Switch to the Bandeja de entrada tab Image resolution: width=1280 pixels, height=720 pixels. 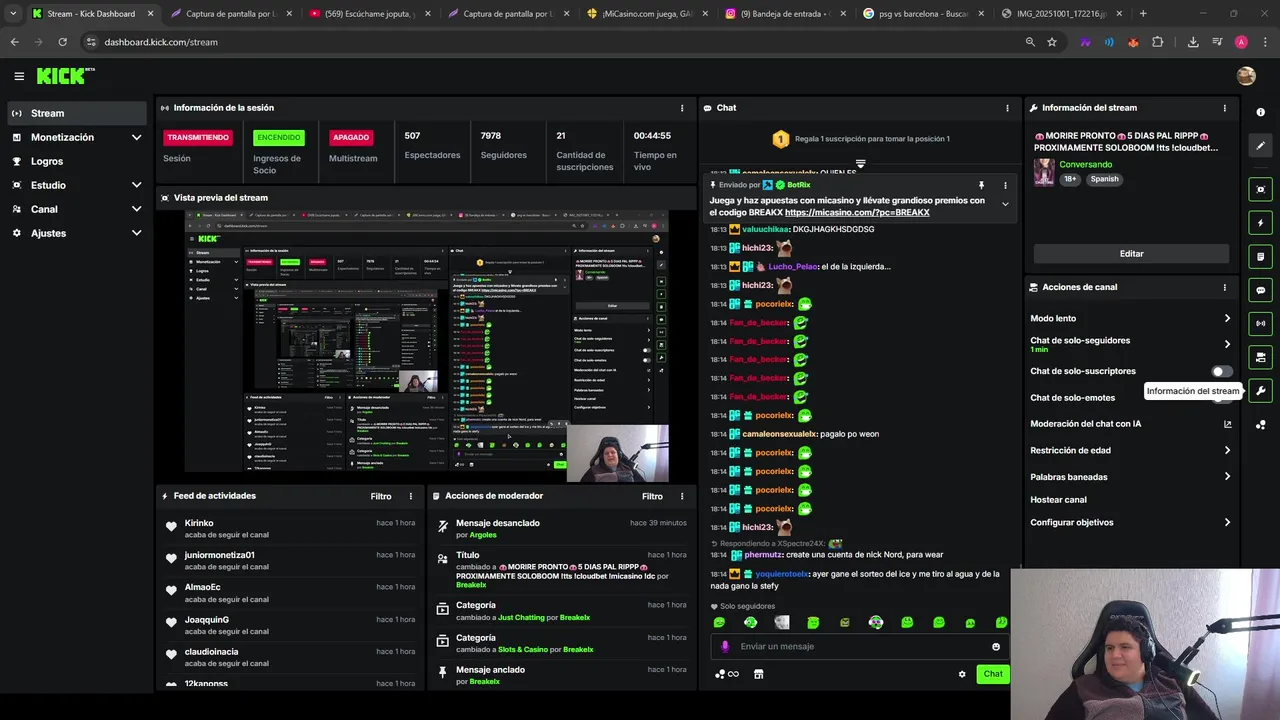click(784, 14)
